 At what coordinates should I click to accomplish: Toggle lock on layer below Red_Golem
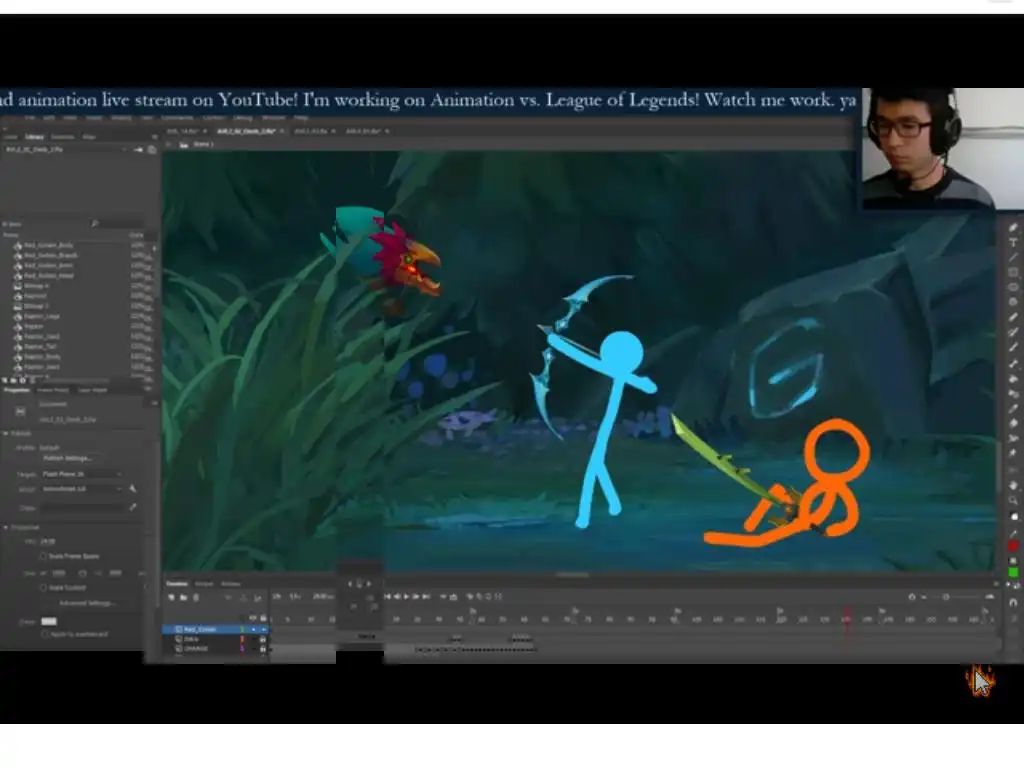tap(263, 639)
